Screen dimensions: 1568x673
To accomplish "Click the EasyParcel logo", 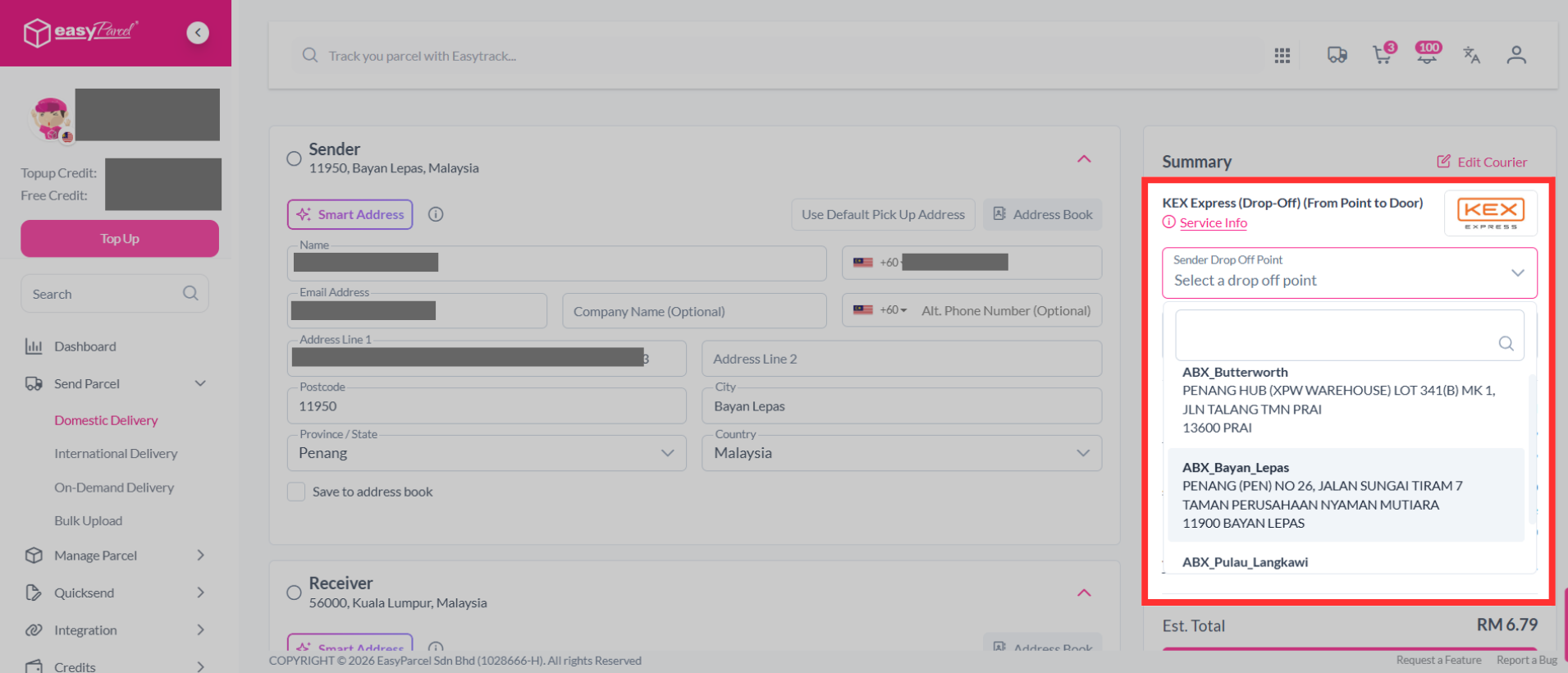I will pyautogui.click(x=80, y=33).
